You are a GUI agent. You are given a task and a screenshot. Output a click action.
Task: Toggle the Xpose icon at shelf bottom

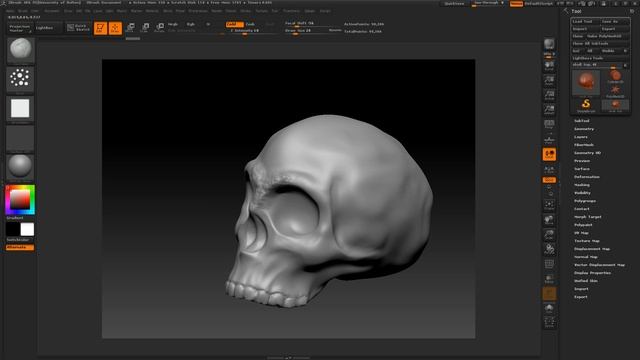(549, 322)
